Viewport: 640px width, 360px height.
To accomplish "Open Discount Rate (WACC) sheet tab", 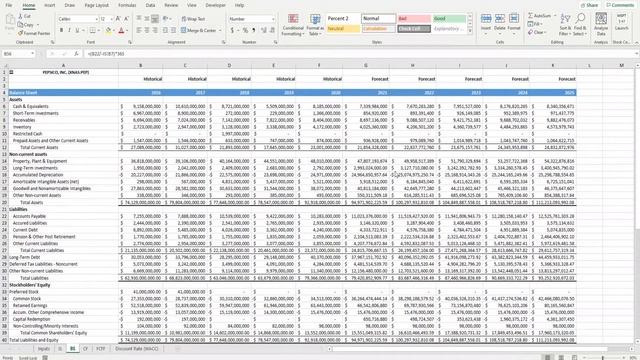I will pyautogui.click(x=136, y=349).
